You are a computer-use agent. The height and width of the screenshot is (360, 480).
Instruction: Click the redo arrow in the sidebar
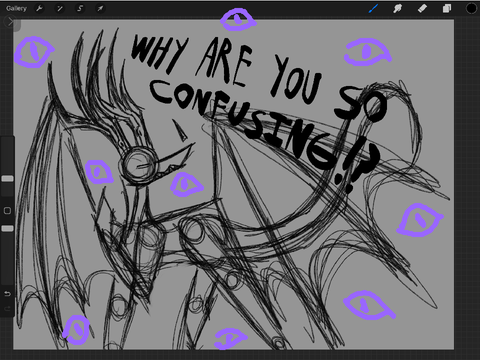click(x=7, y=309)
